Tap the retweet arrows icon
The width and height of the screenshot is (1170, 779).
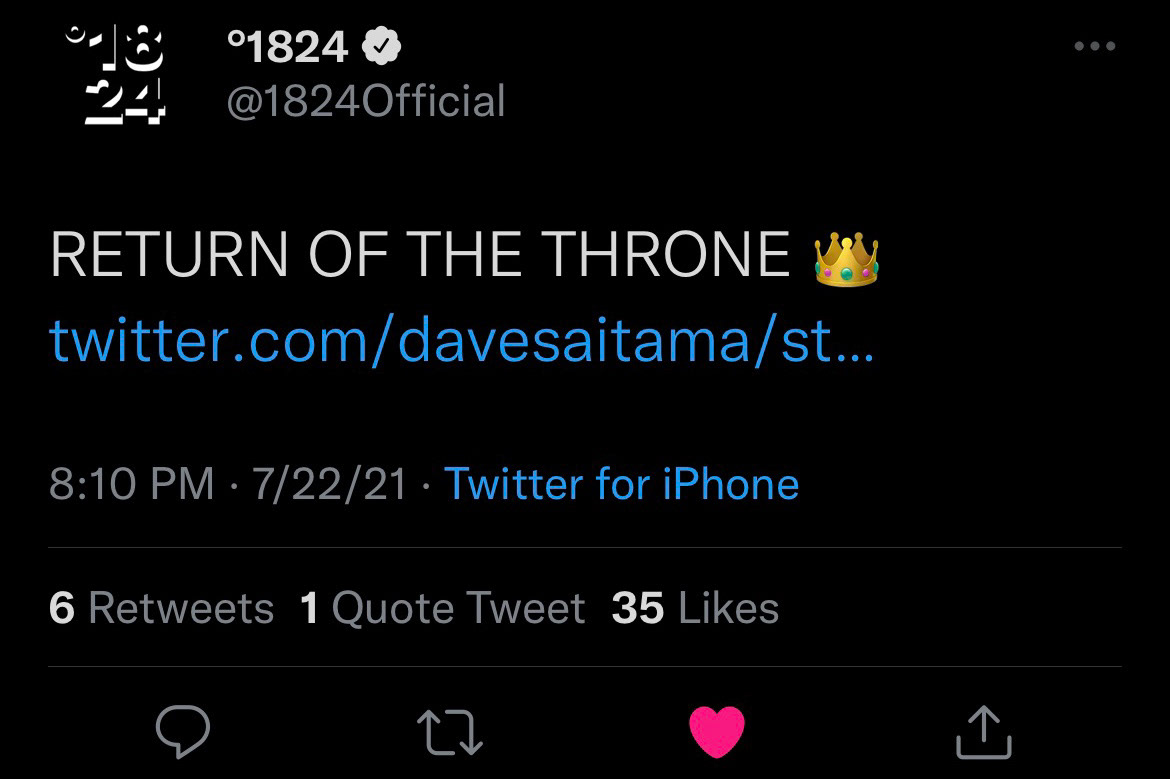449,731
